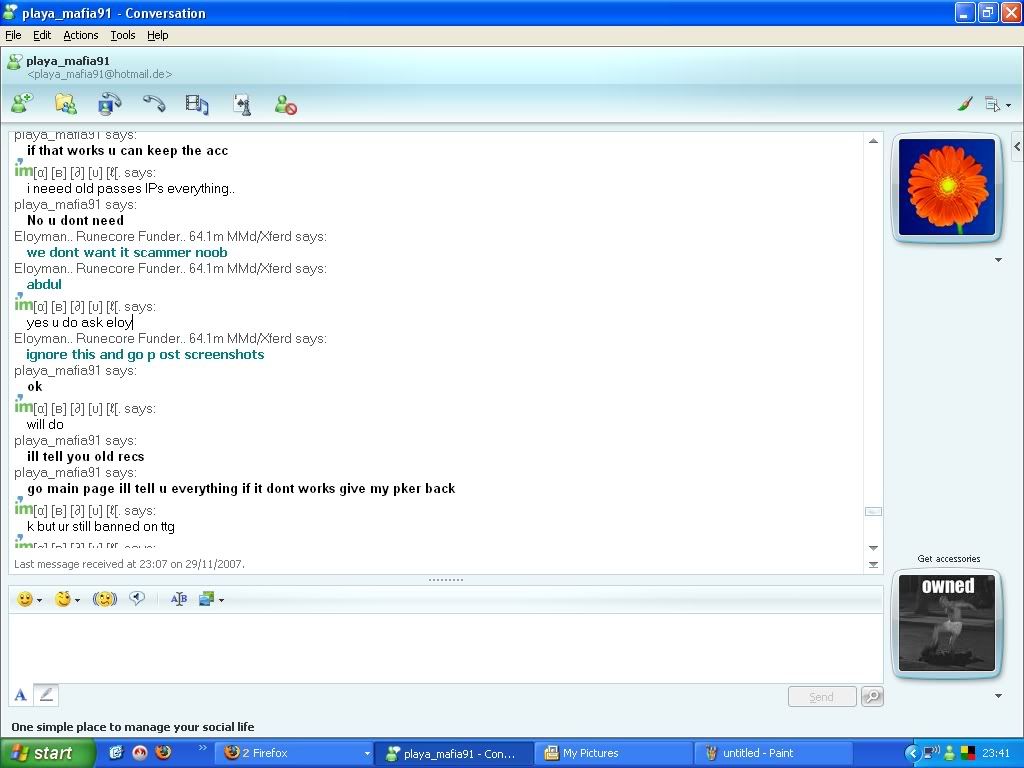Send a nudge with the shaking face icon
This screenshot has width=1024, height=768.
105,599
